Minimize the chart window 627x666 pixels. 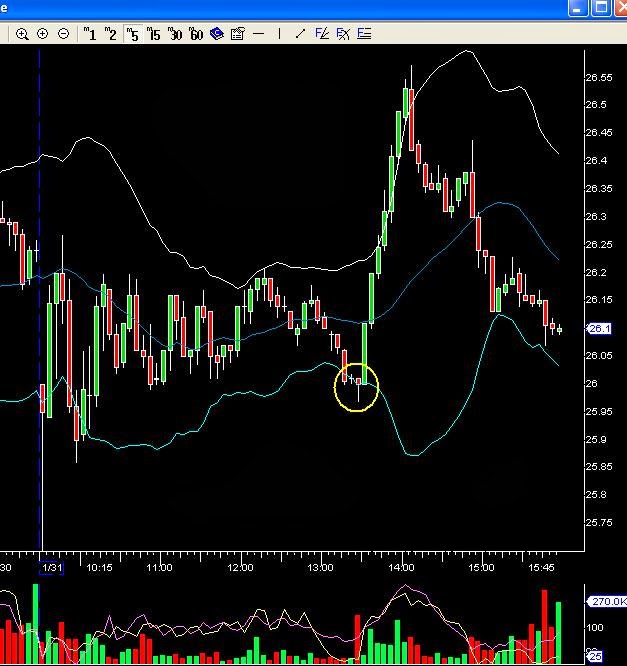point(578,8)
